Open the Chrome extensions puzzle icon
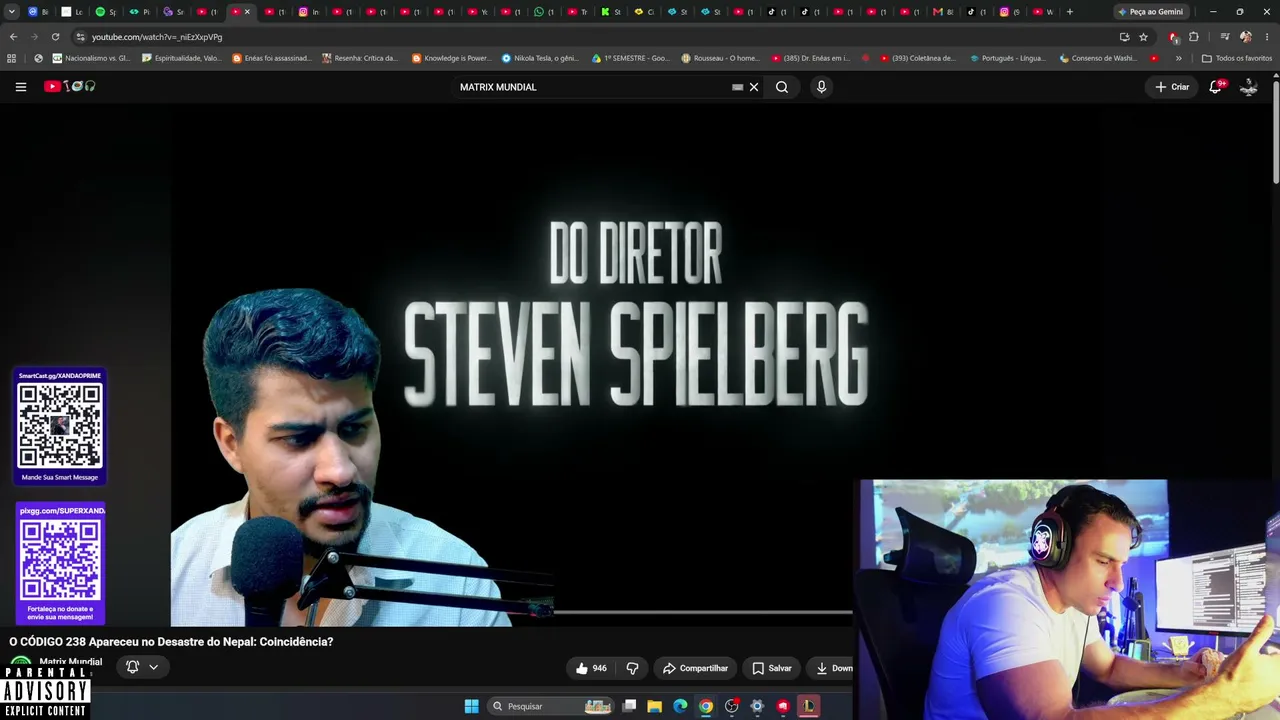 click(x=1193, y=37)
